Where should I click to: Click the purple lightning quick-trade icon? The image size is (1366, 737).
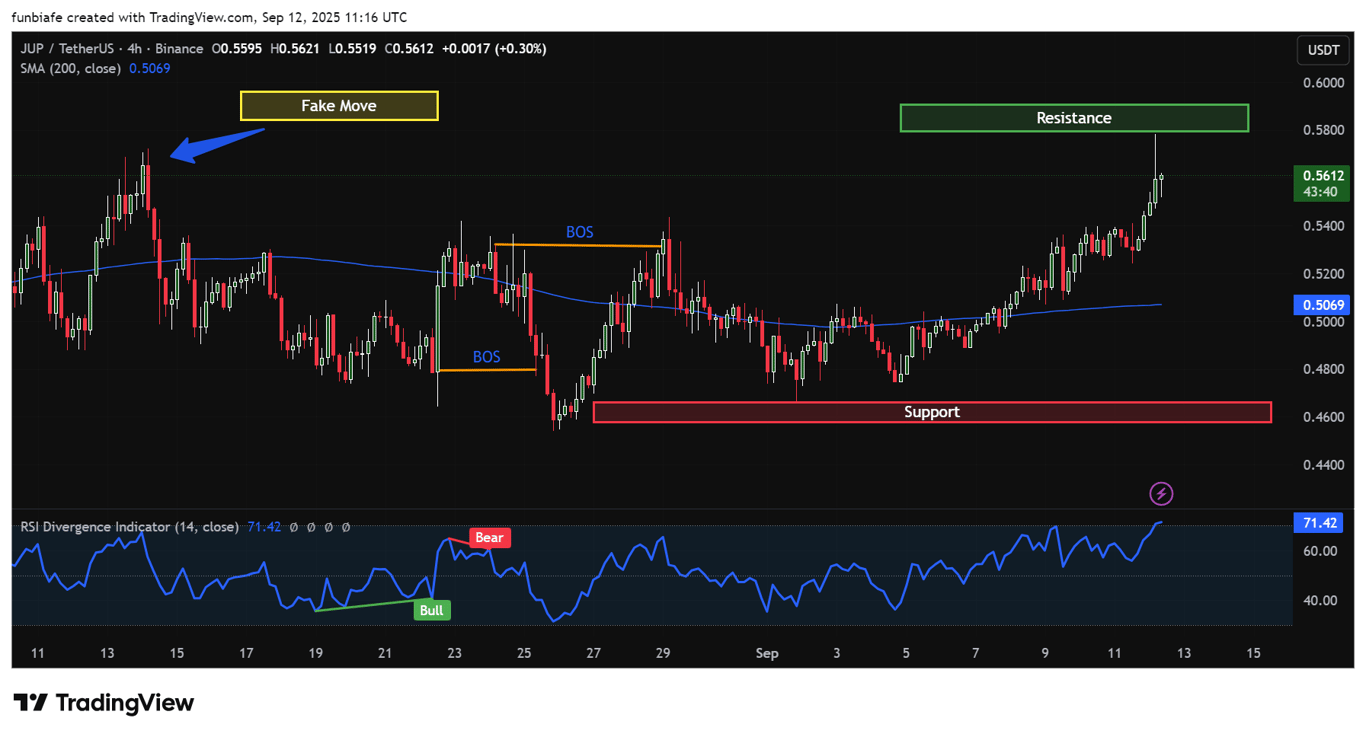pyautogui.click(x=1161, y=493)
